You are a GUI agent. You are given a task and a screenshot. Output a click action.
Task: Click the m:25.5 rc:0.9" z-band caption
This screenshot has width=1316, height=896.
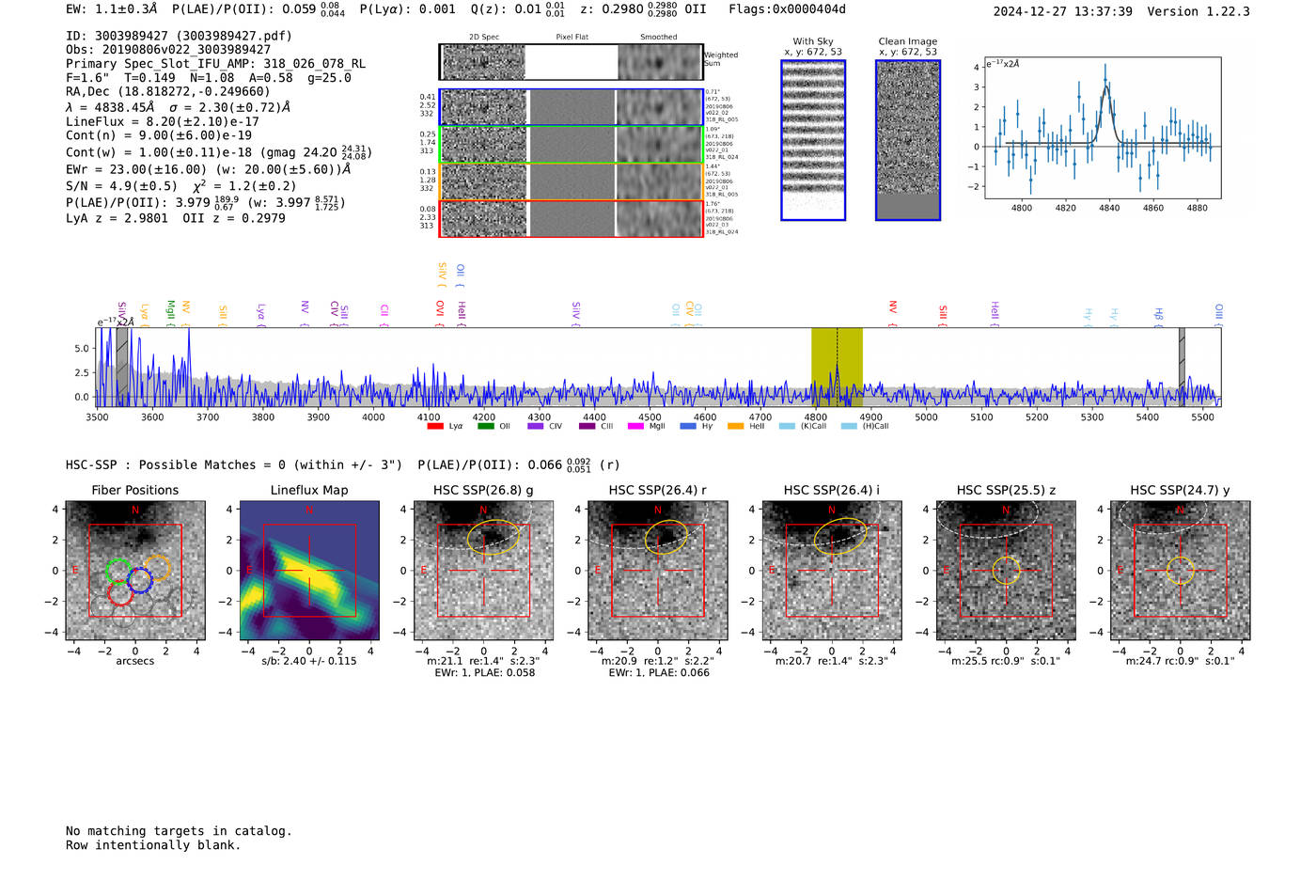[x=1006, y=661]
